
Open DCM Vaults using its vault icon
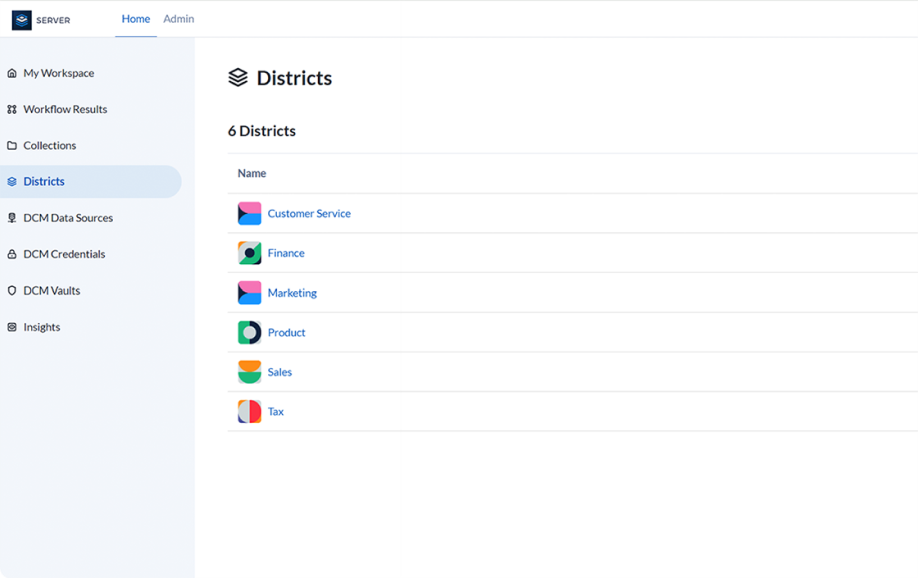tap(11, 290)
